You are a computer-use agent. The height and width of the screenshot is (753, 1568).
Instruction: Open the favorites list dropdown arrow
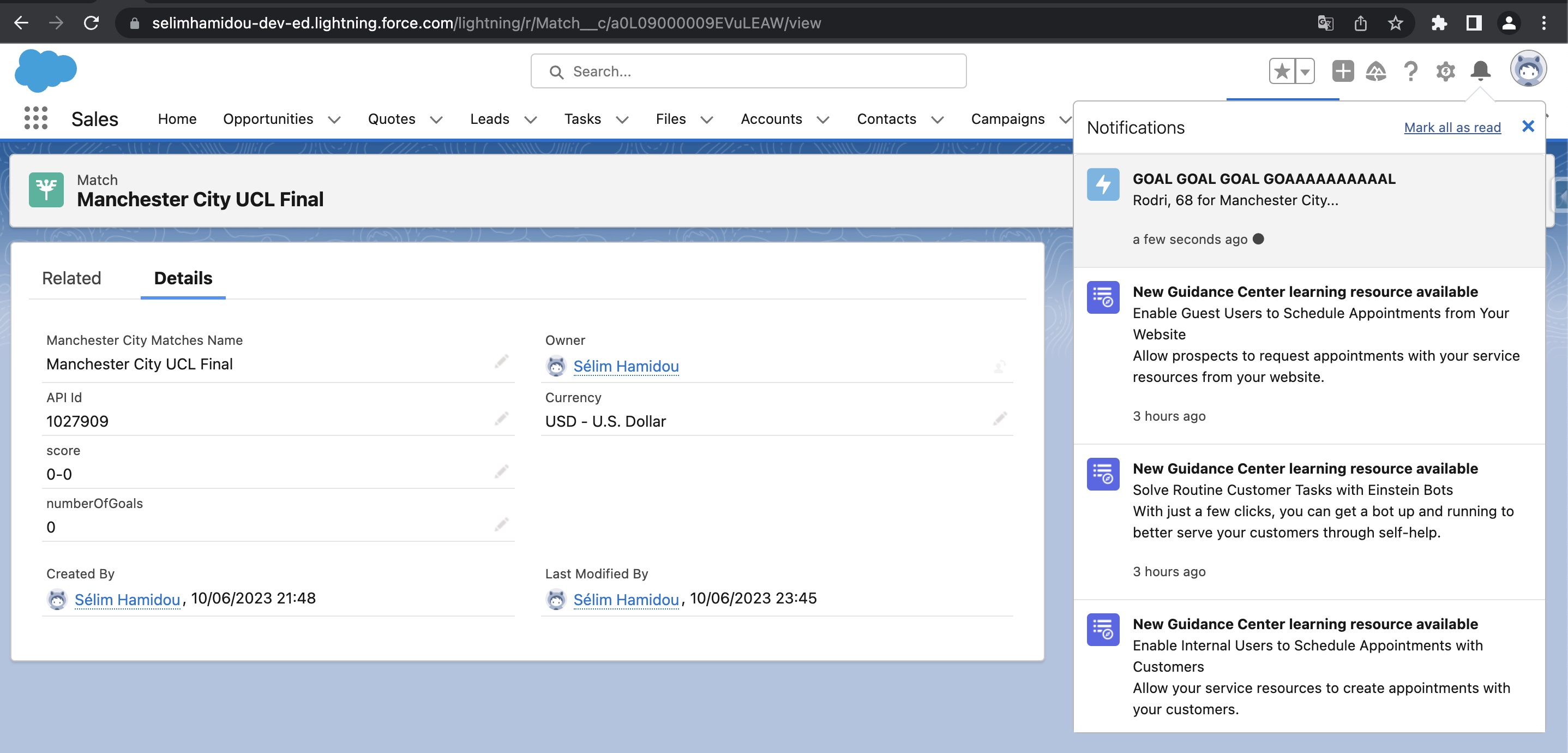pyautogui.click(x=1305, y=71)
